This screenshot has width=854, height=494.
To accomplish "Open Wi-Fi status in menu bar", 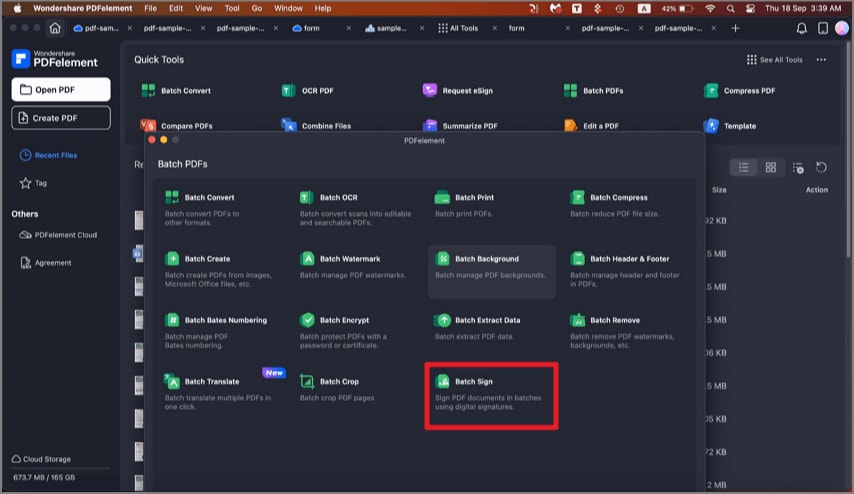I will pyautogui.click(x=710, y=9).
